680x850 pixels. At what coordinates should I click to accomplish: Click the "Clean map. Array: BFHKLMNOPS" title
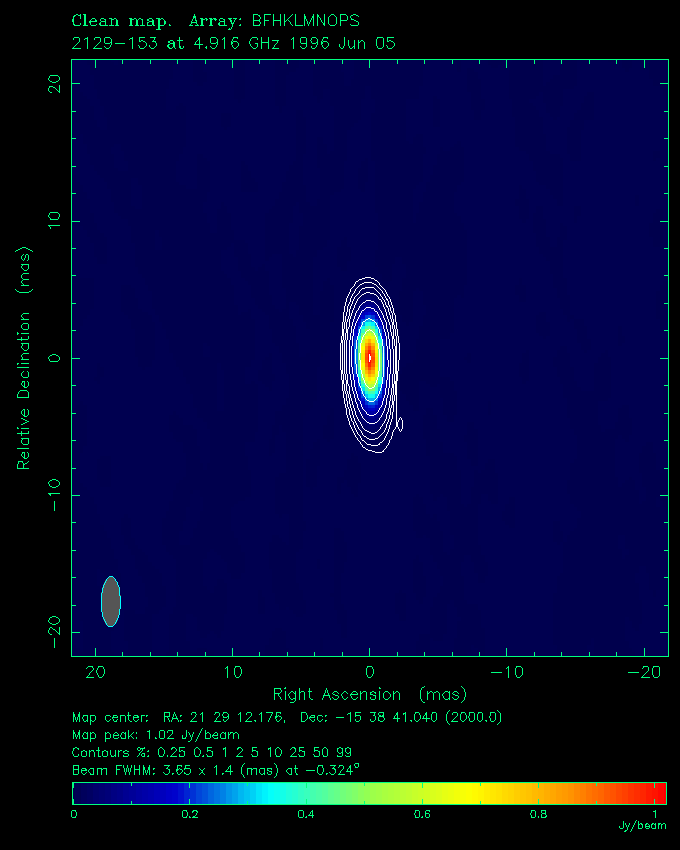pos(215,20)
